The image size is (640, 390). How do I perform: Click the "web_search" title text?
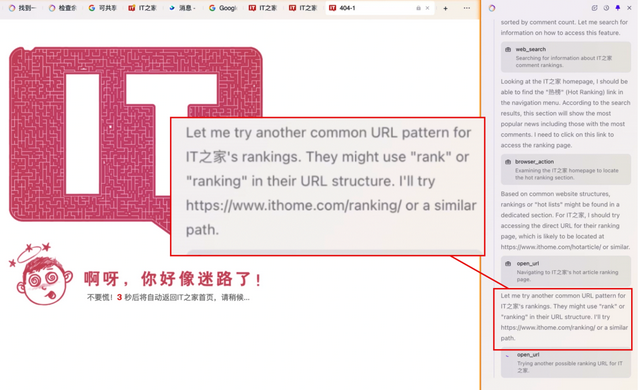[x=531, y=49]
